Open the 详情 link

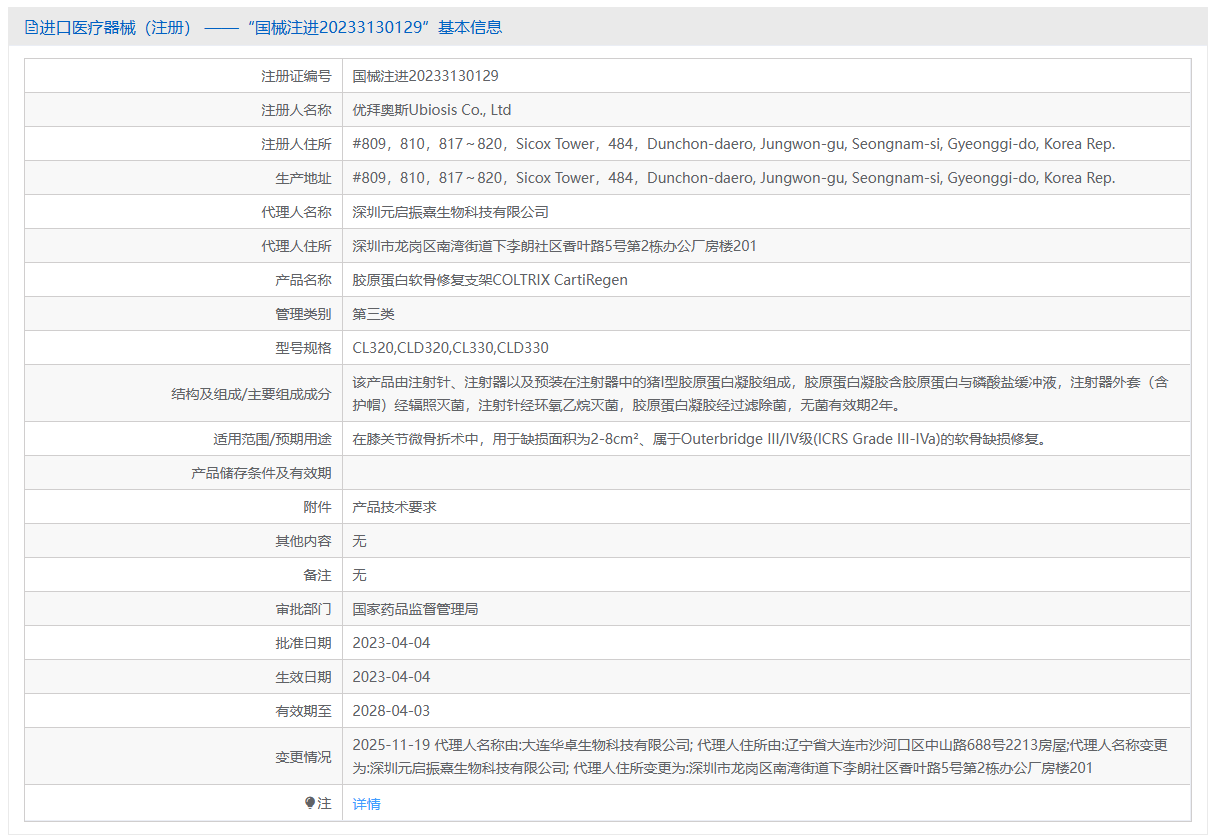[367, 804]
